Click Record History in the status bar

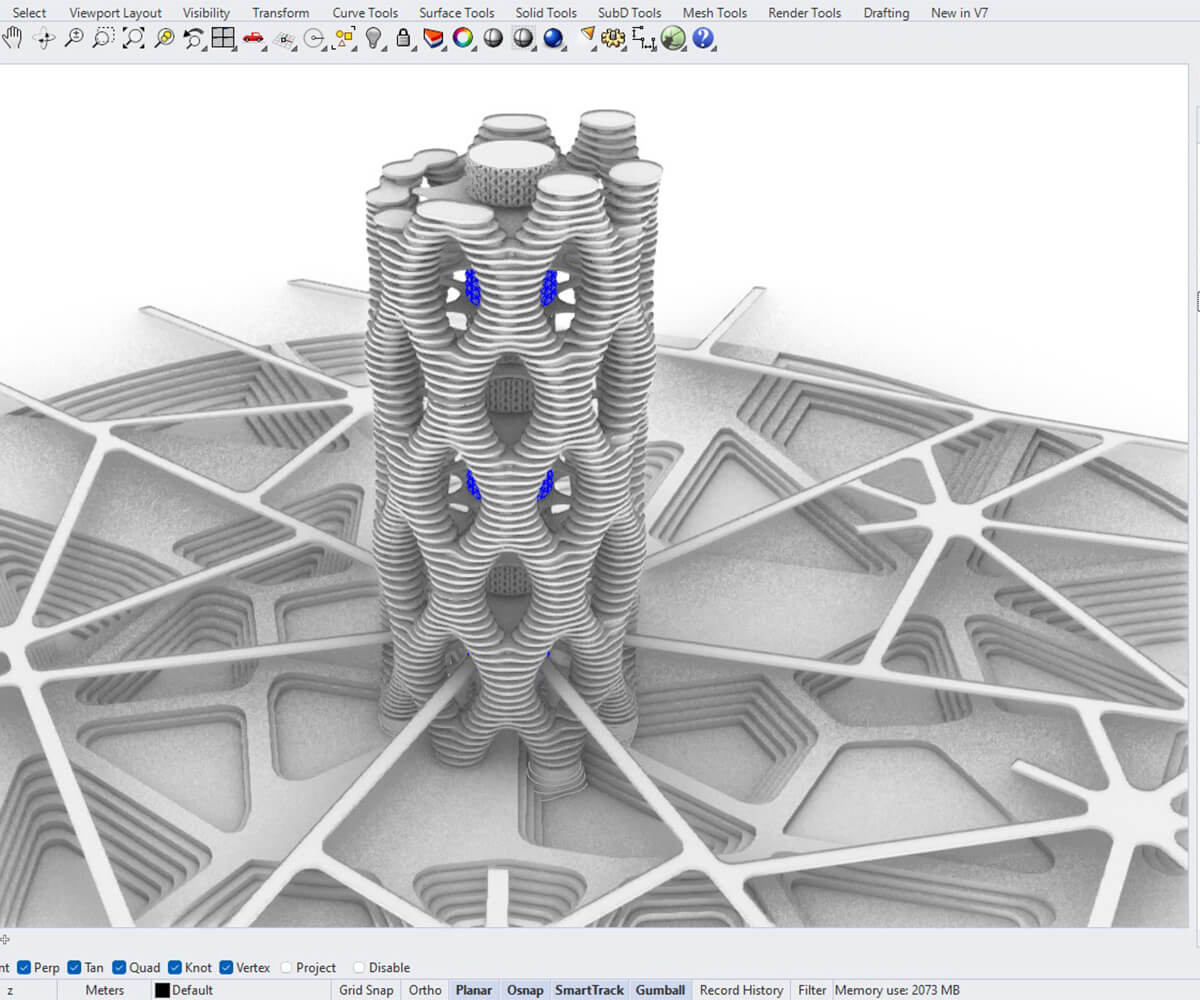[740, 989]
